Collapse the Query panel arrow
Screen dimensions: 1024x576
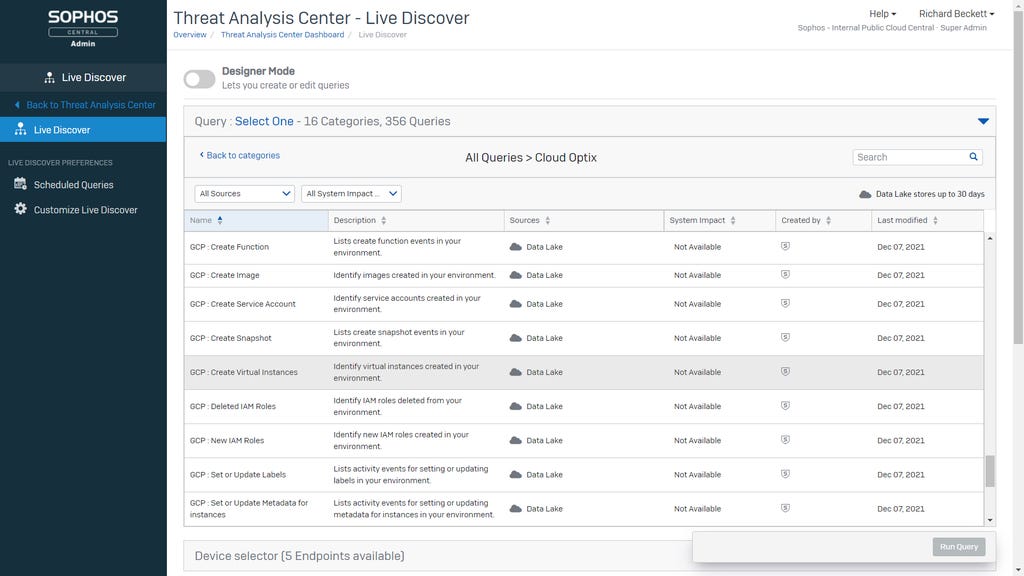click(983, 121)
